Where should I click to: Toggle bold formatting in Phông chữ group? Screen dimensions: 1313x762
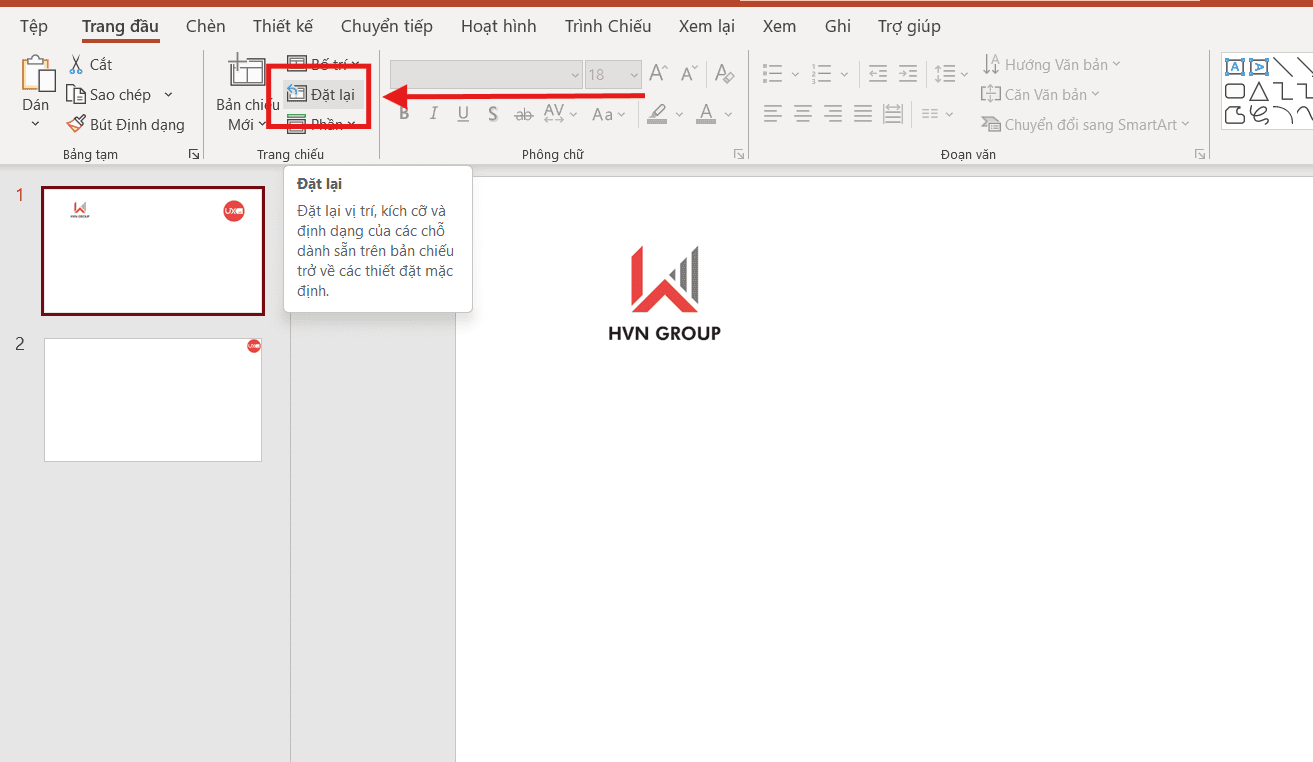(x=403, y=113)
